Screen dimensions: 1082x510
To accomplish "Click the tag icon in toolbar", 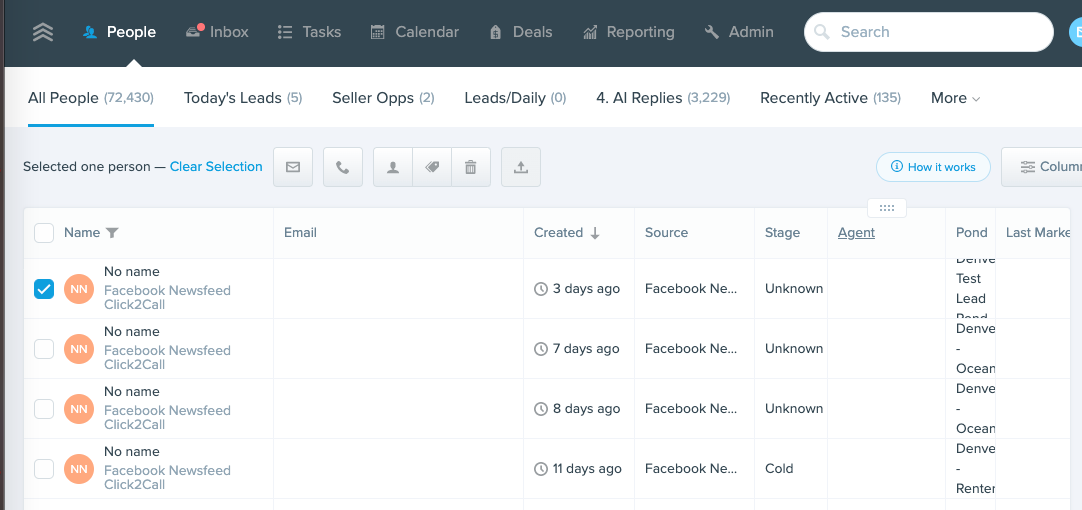I will pos(432,167).
